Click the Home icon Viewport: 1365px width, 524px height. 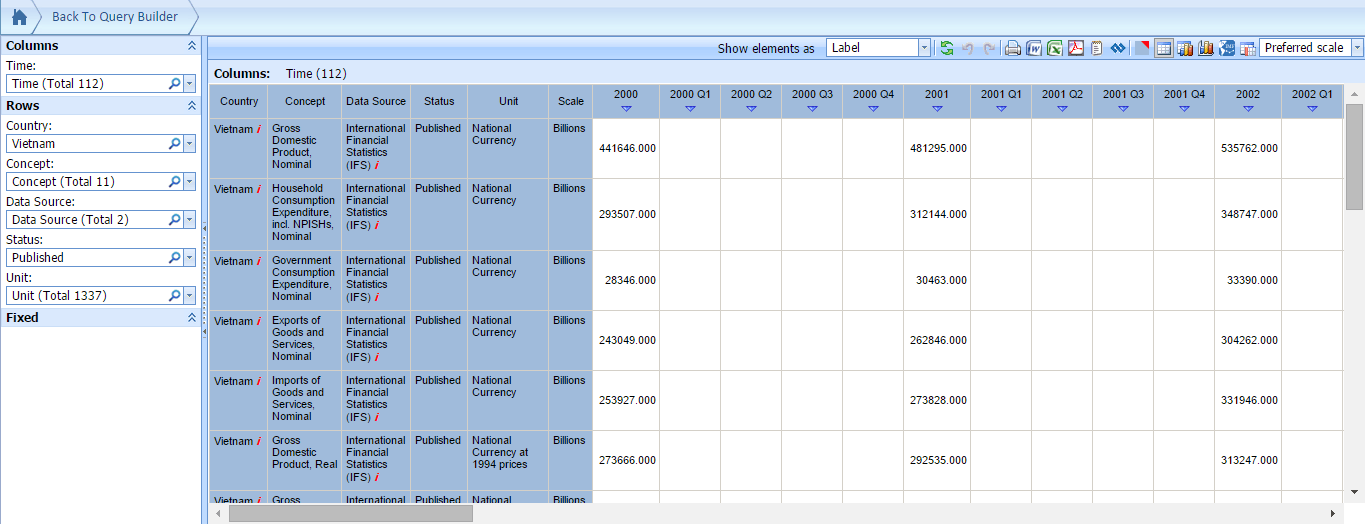point(18,17)
